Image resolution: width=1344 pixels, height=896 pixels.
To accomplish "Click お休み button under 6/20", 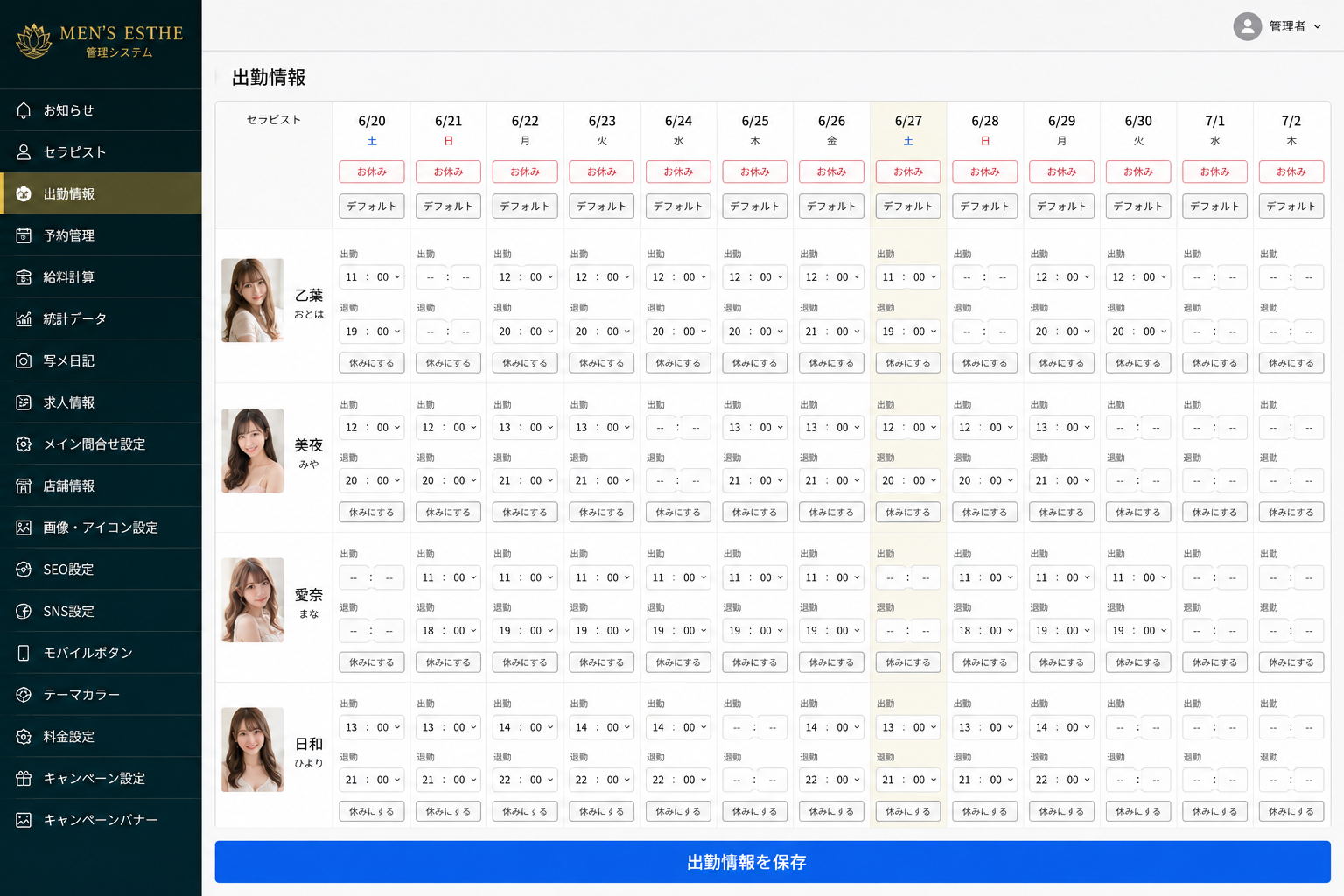I will click(372, 171).
